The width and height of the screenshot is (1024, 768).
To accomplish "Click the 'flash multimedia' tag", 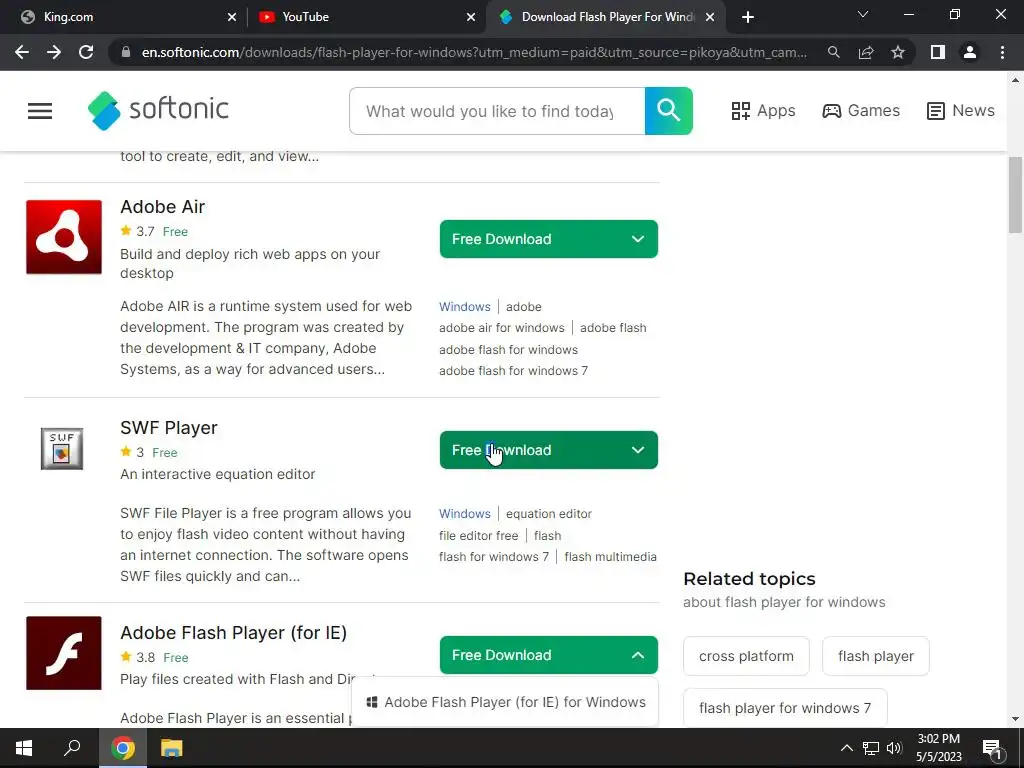I will click(611, 557).
